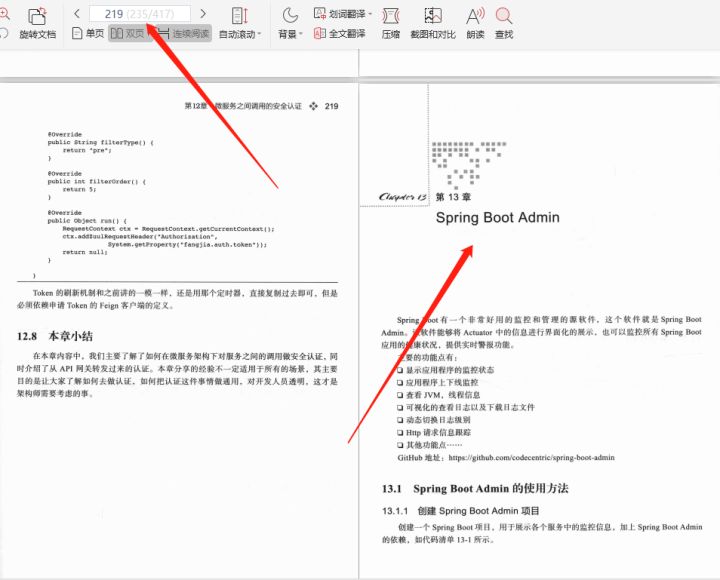720x580 pixels.
Task: Click the Compress (压缩) tool
Action: point(390,23)
